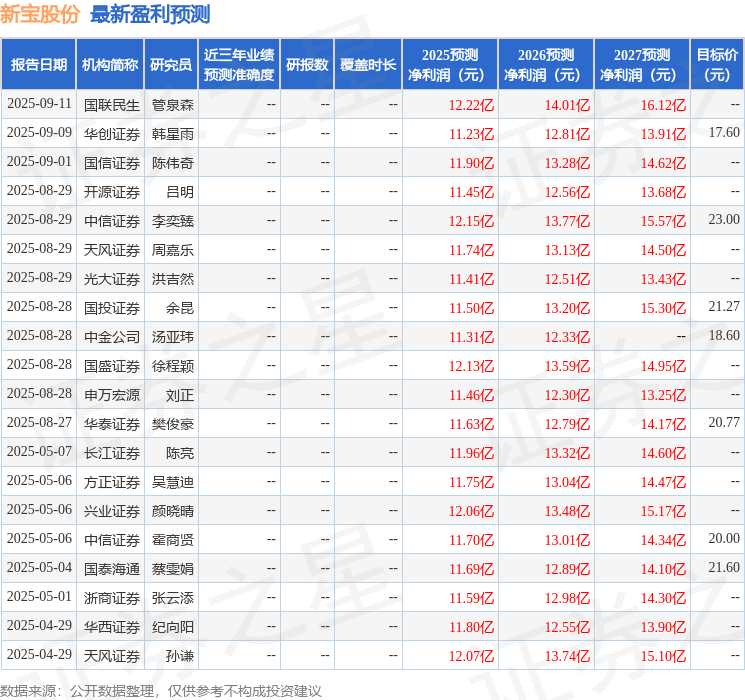Select the 覆盖时长 column header
This screenshot has width=745, height=700.
368,65
